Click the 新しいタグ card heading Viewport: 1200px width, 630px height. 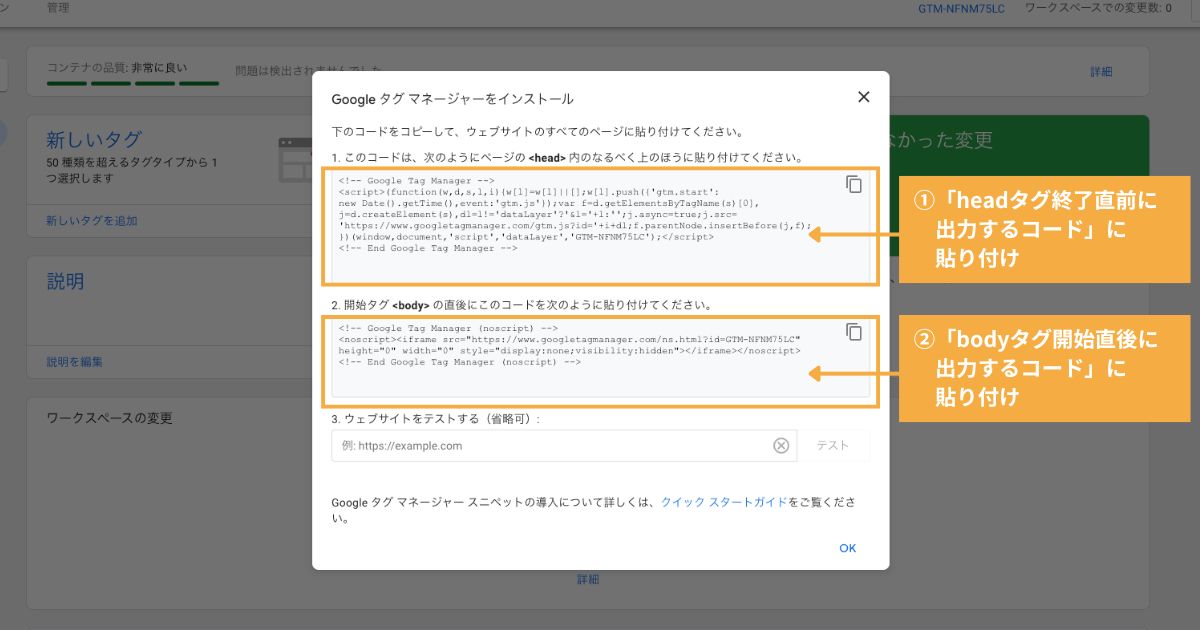pos(94,140)
